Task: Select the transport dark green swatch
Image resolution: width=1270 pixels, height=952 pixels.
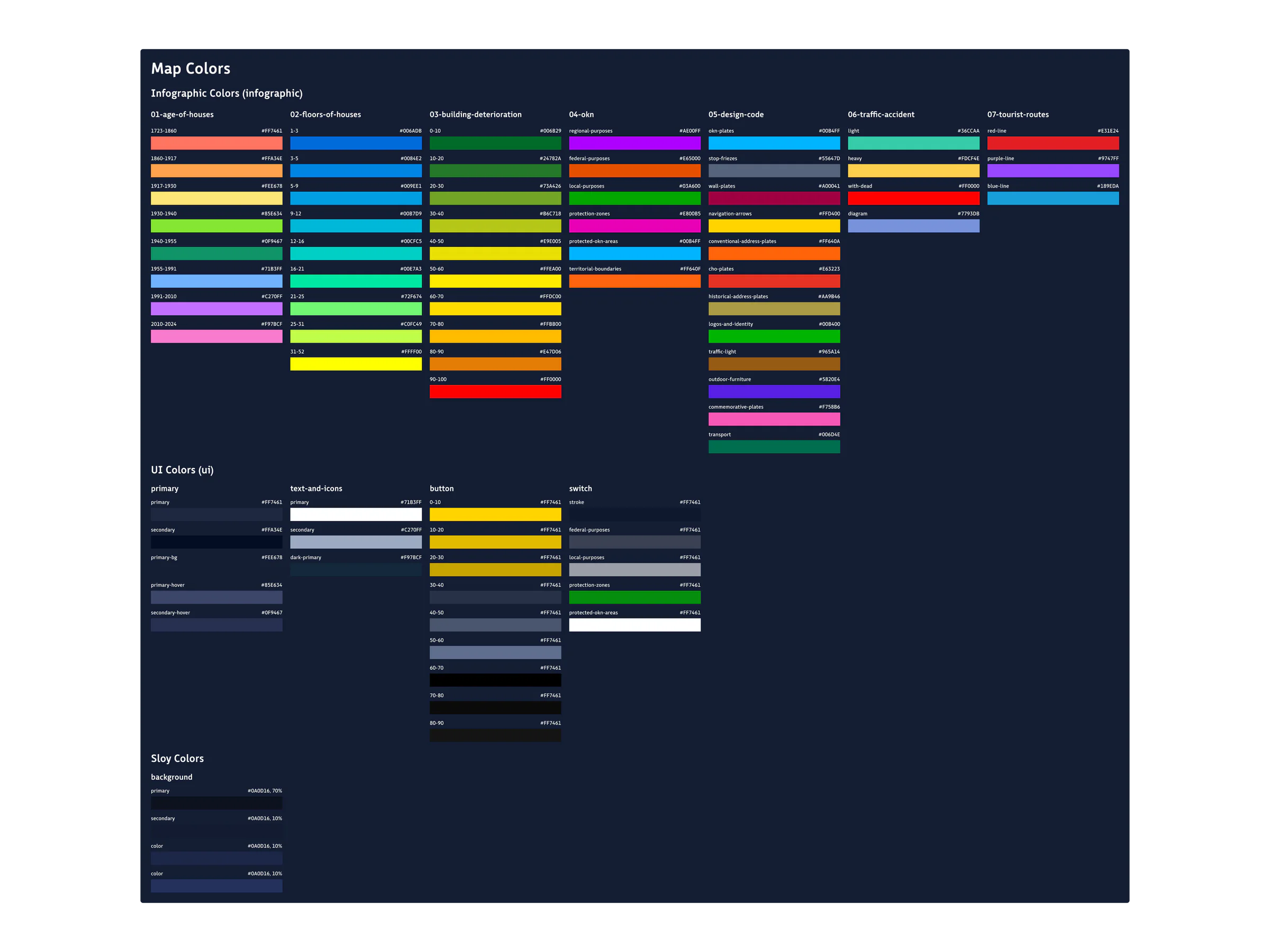Action: [x=775, y=447]
